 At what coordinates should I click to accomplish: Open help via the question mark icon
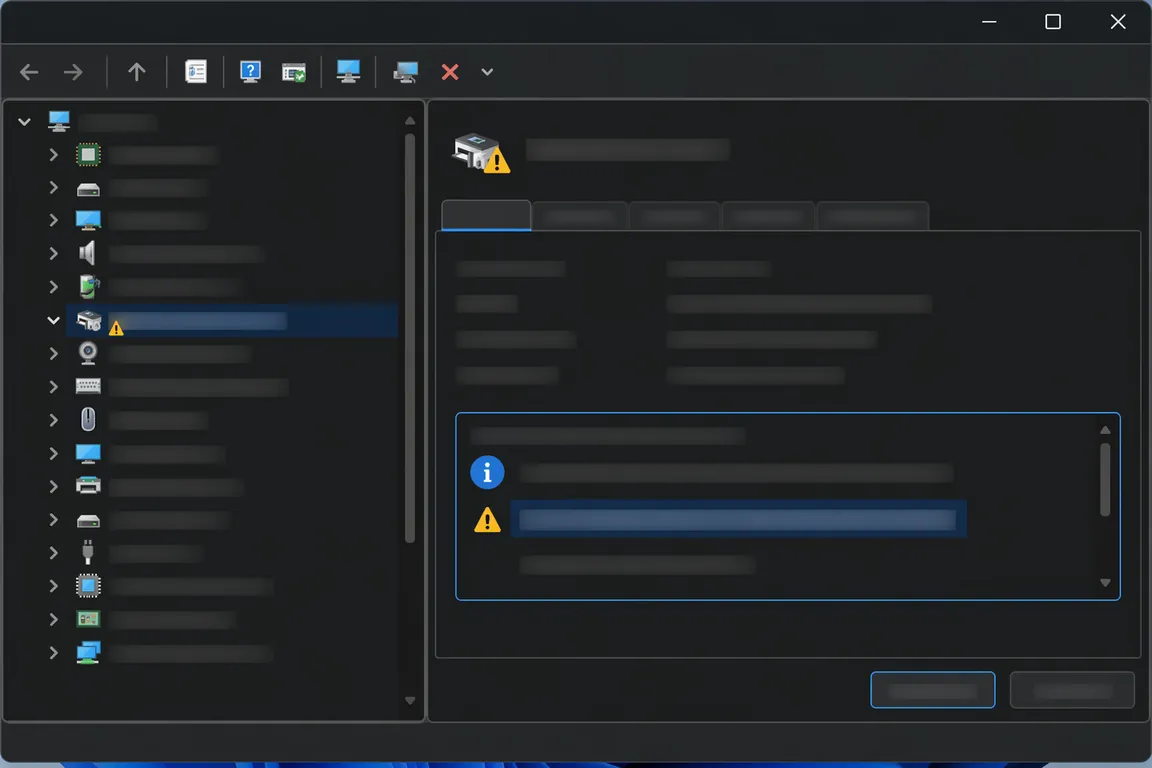(x=251, y=71)
